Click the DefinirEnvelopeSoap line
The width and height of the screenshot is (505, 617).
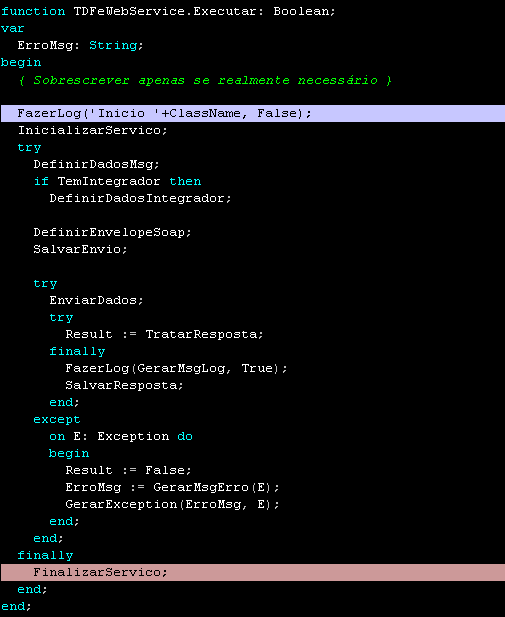tap(112, 232)
